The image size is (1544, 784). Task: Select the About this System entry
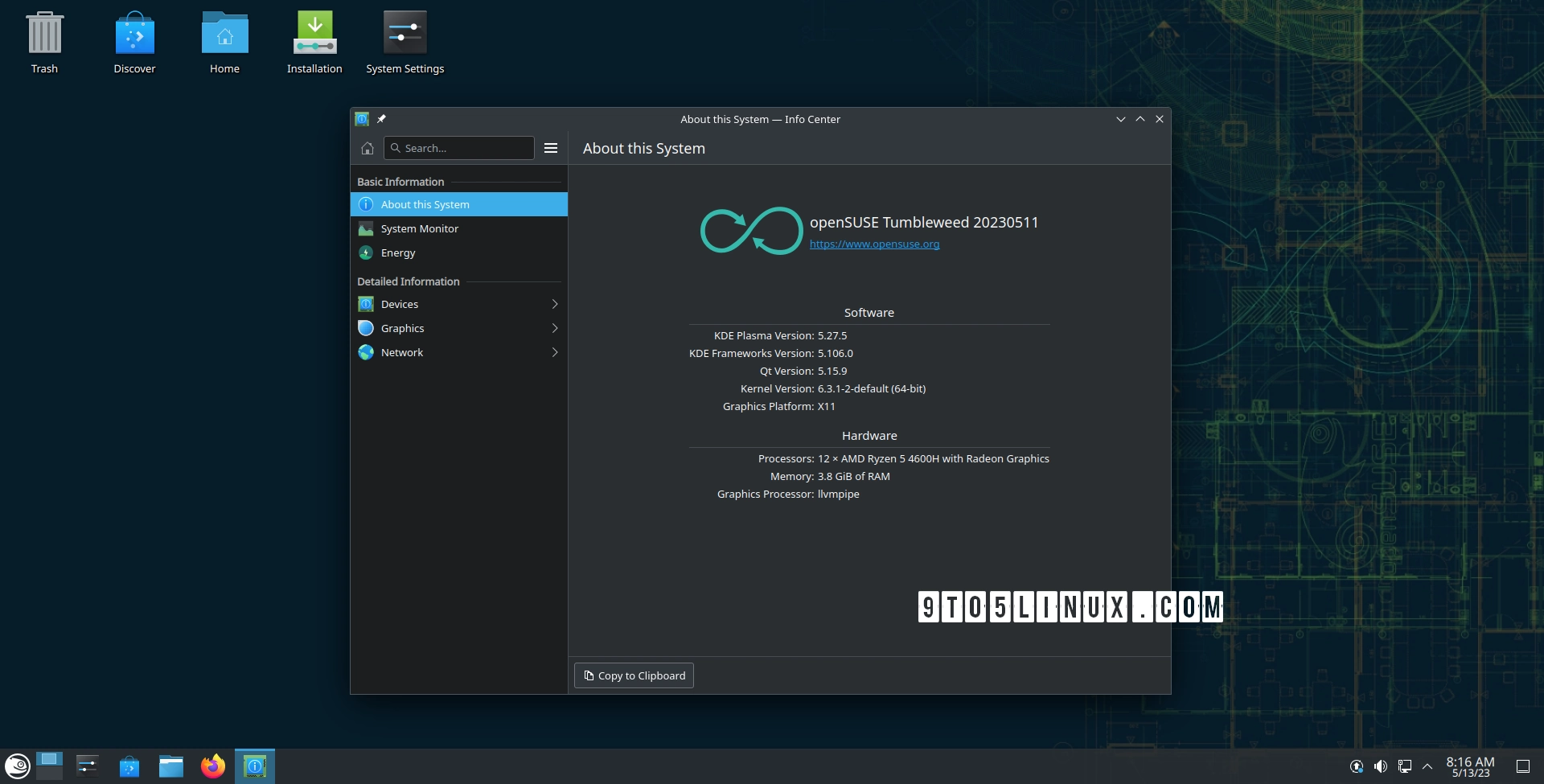coord(425,204)
